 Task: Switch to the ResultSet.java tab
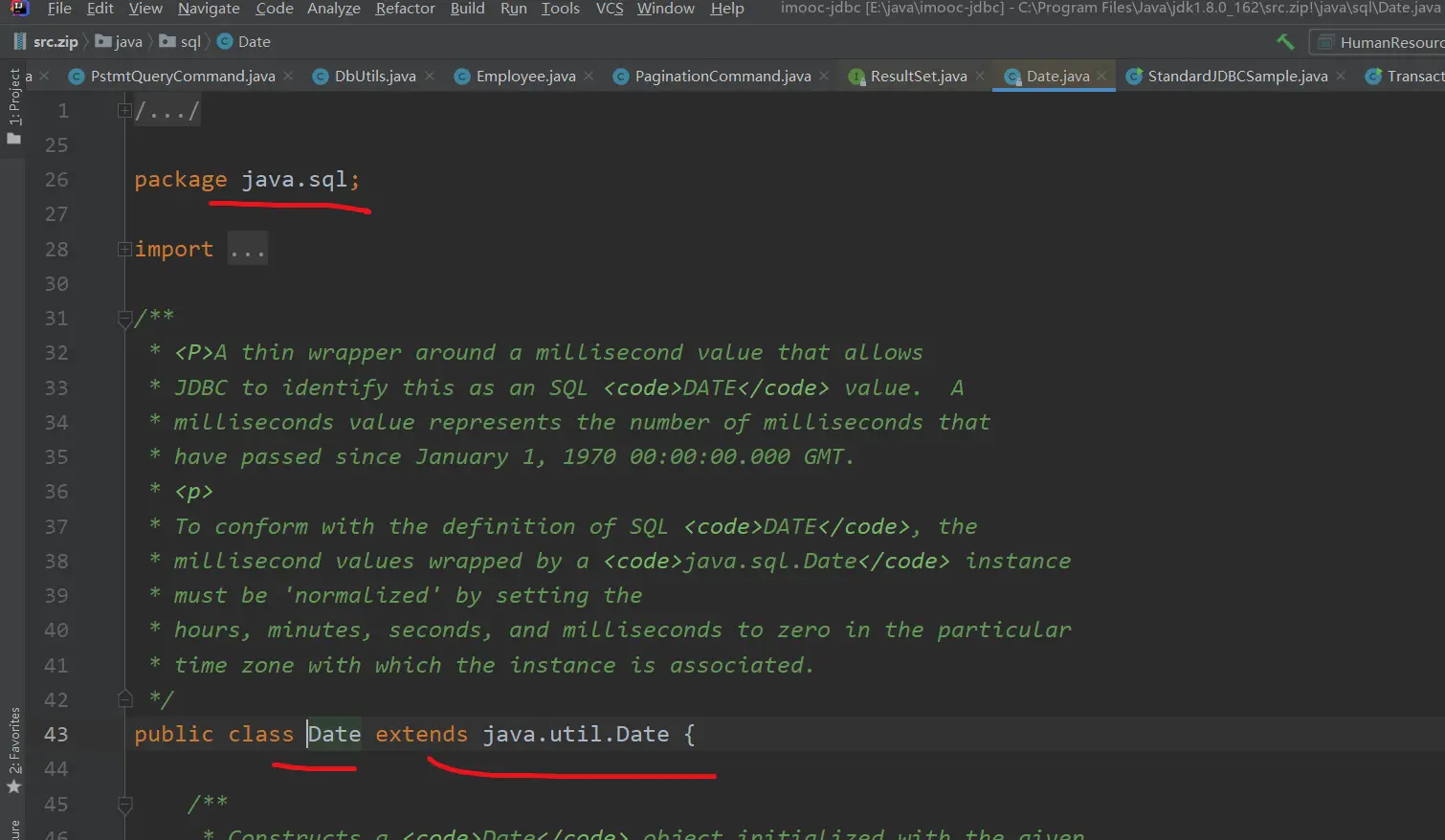(x=918, y=77)
